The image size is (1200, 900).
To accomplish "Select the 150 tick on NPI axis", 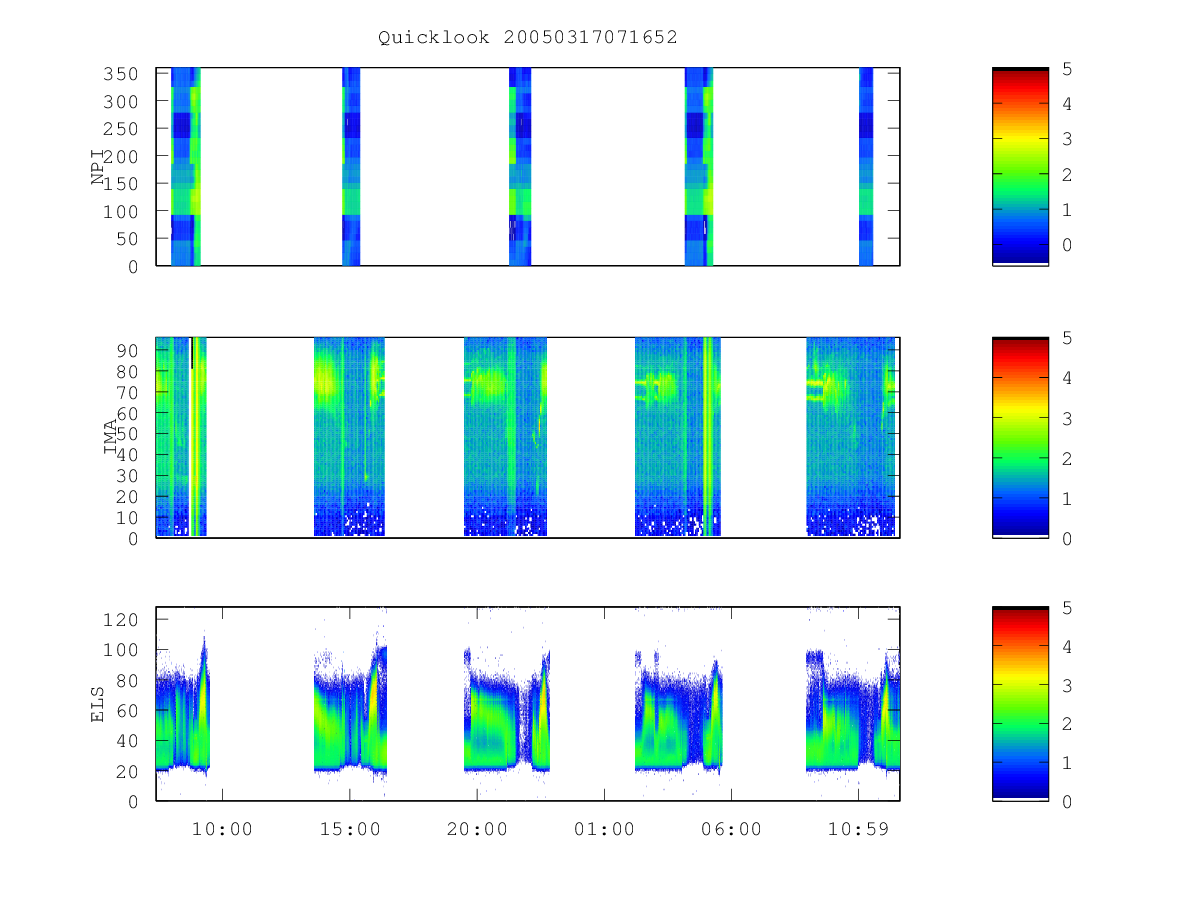I will pos(123,184).
